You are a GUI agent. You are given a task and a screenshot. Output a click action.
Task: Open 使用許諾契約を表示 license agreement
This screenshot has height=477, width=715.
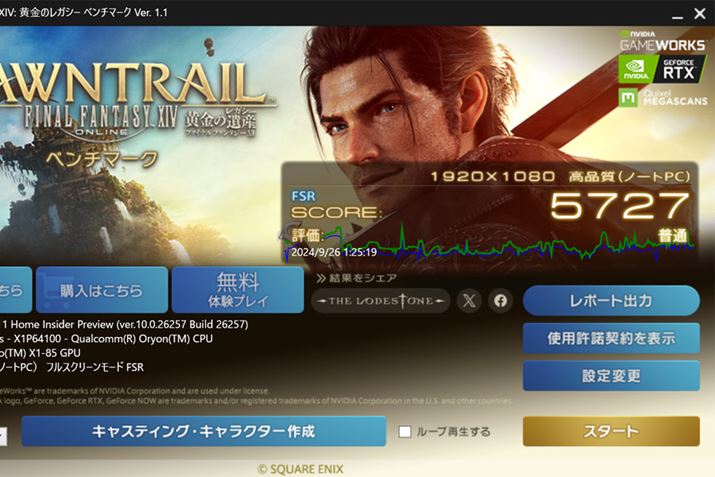[611, 338]
